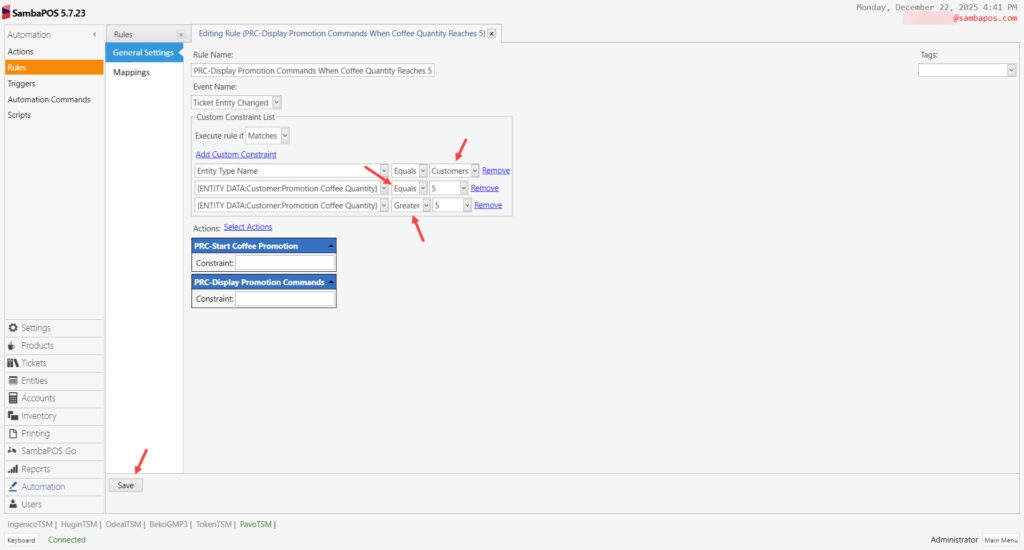Viewport: 1024px width, 550px height.
Task: Open the Inventory section icon
Action: pyautogui.click(x=13, y=416)
